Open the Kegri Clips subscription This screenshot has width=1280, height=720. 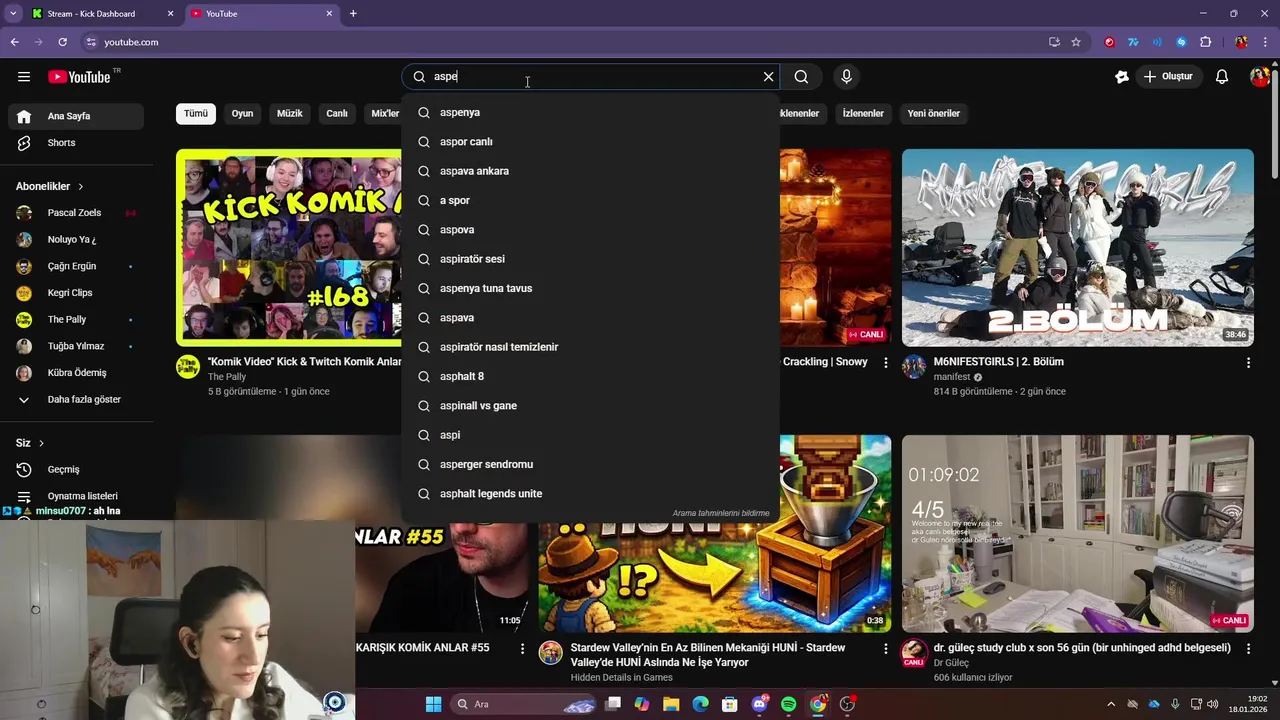(76, 293)
